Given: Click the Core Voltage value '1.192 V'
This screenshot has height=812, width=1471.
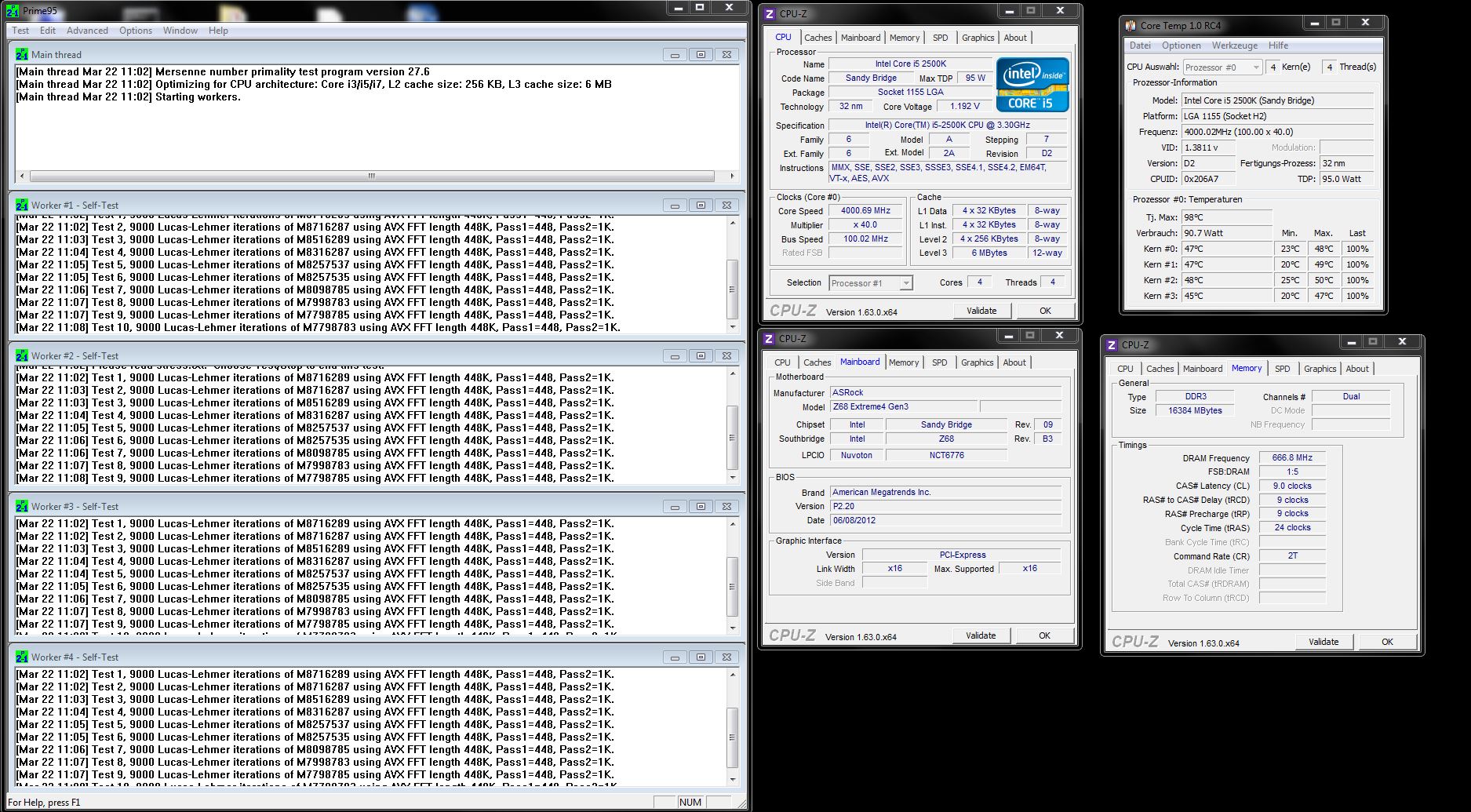Looking at the screenshot, I should pos(965,106).
